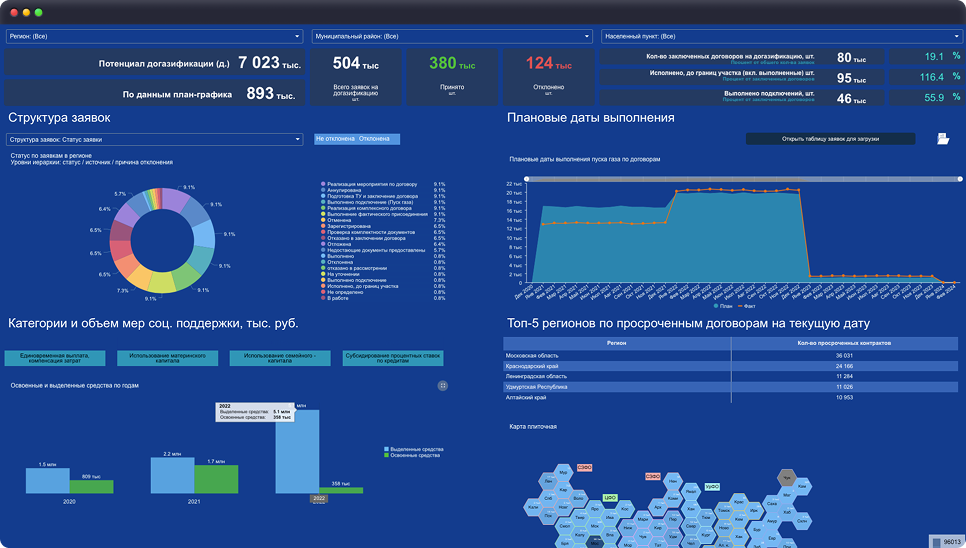The image size is (966, 548).
Task: Choose Использование семейного капитала category
Action: pos(280,358)
